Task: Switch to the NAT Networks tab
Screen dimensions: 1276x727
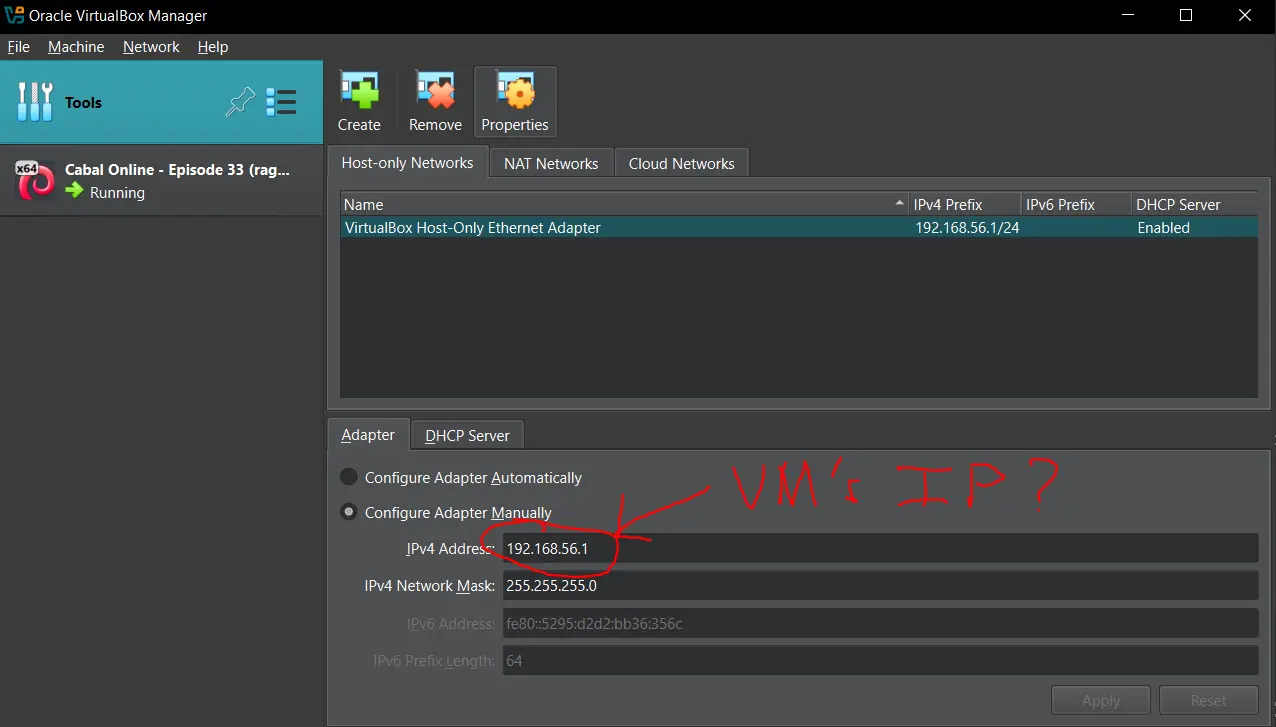Action: click(551, 164)
